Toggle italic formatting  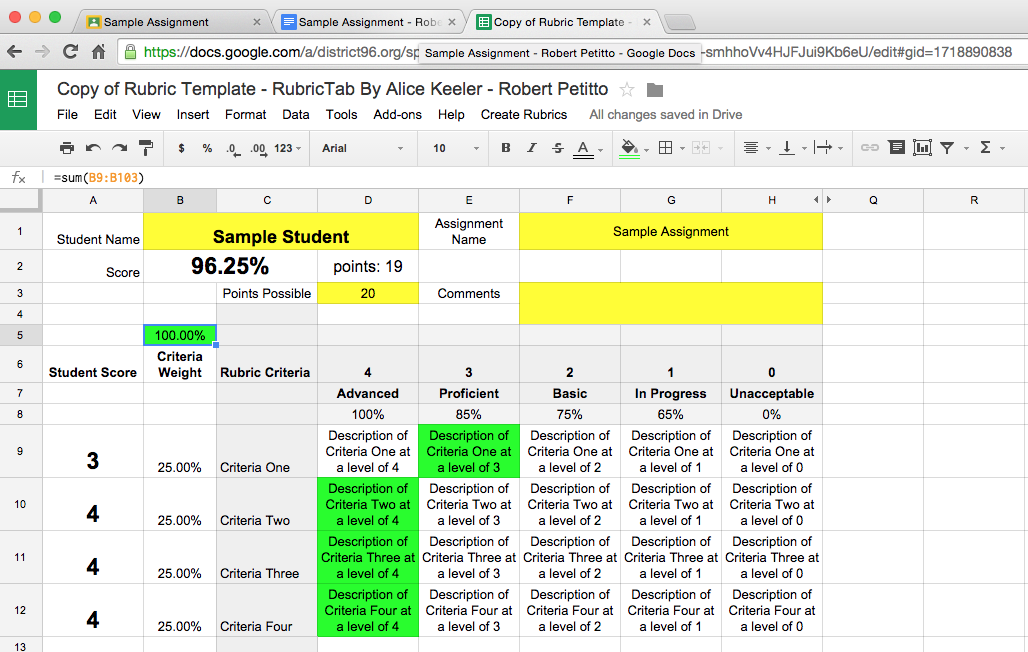point(532,148)
